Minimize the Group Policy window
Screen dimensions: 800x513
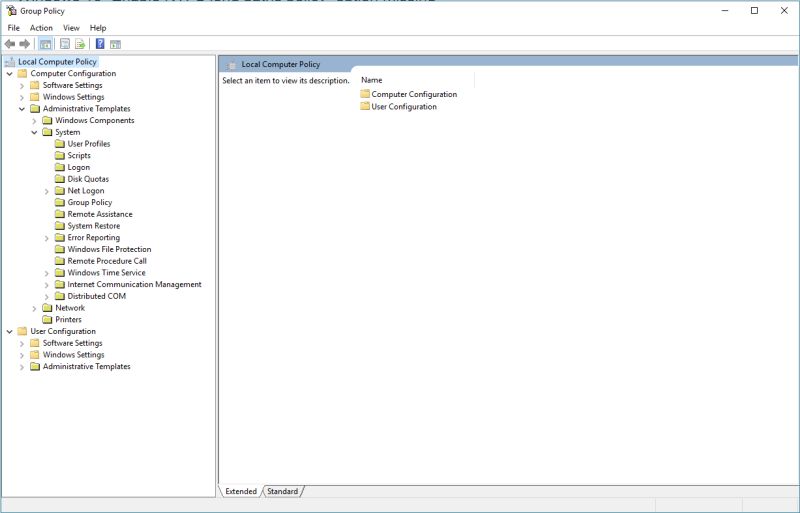click(x=725, y=11)
